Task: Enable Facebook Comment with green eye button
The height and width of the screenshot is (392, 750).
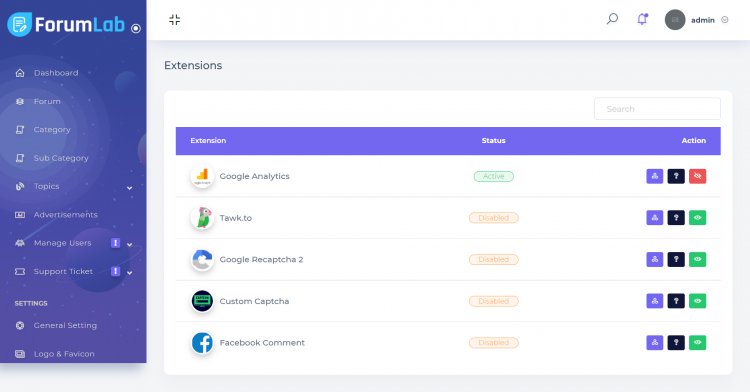Action: (x=697, y=342)
